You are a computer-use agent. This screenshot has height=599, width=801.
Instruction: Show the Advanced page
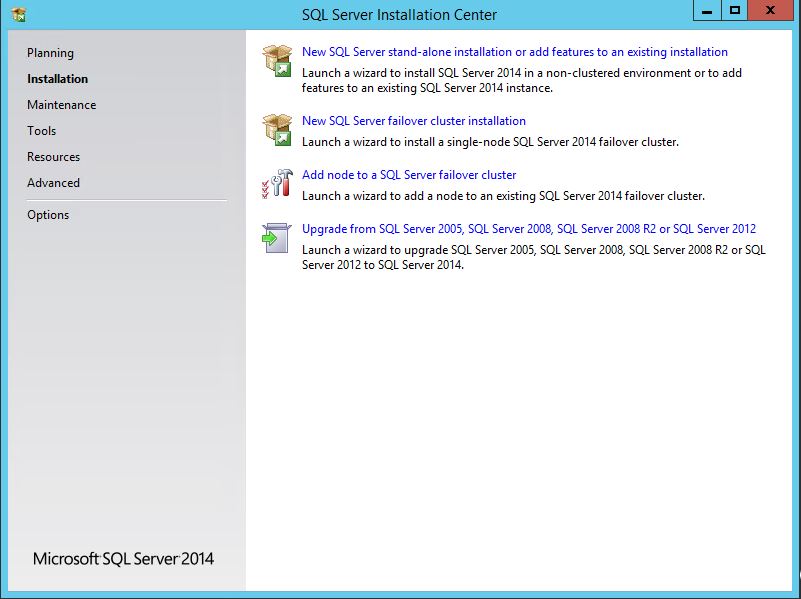(53, 183)
